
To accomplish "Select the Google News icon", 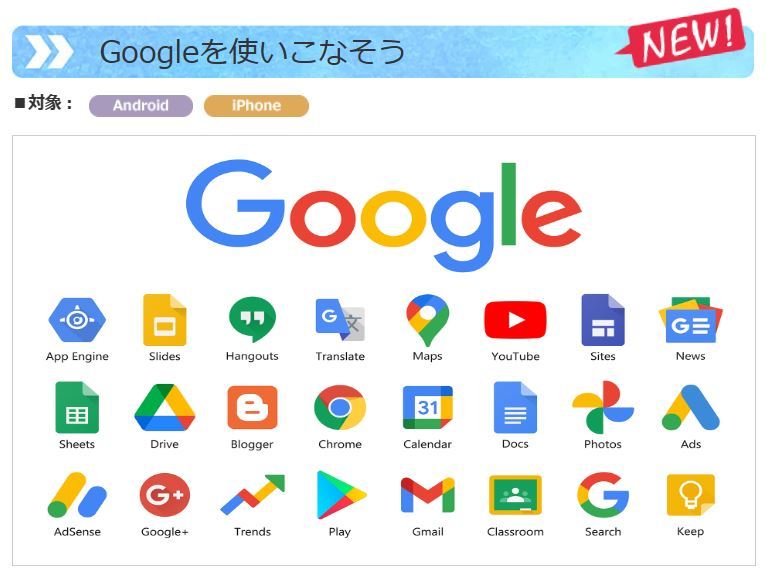I will (x=690, y=320).
